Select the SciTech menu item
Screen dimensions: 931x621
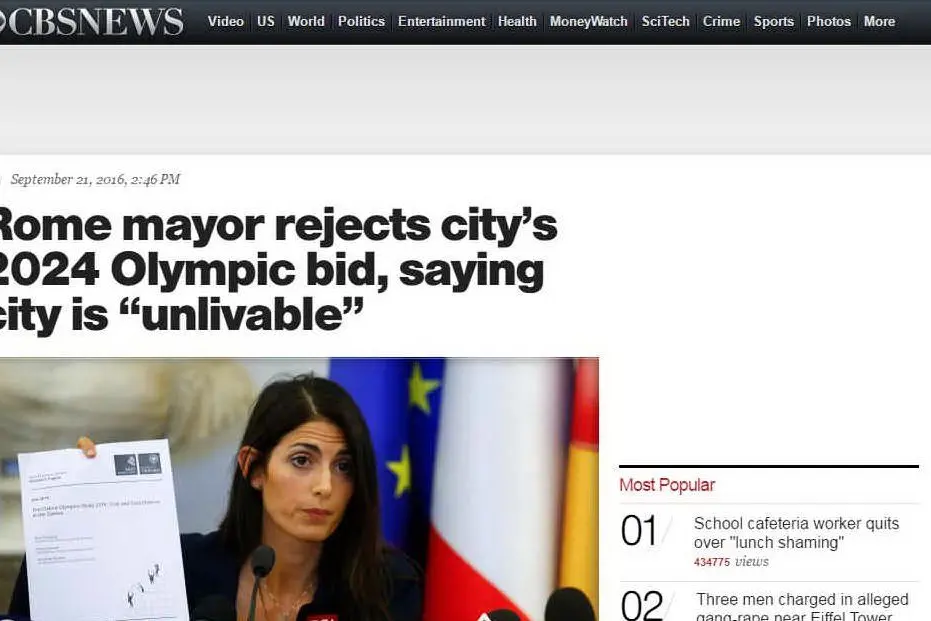click(665, 21)
